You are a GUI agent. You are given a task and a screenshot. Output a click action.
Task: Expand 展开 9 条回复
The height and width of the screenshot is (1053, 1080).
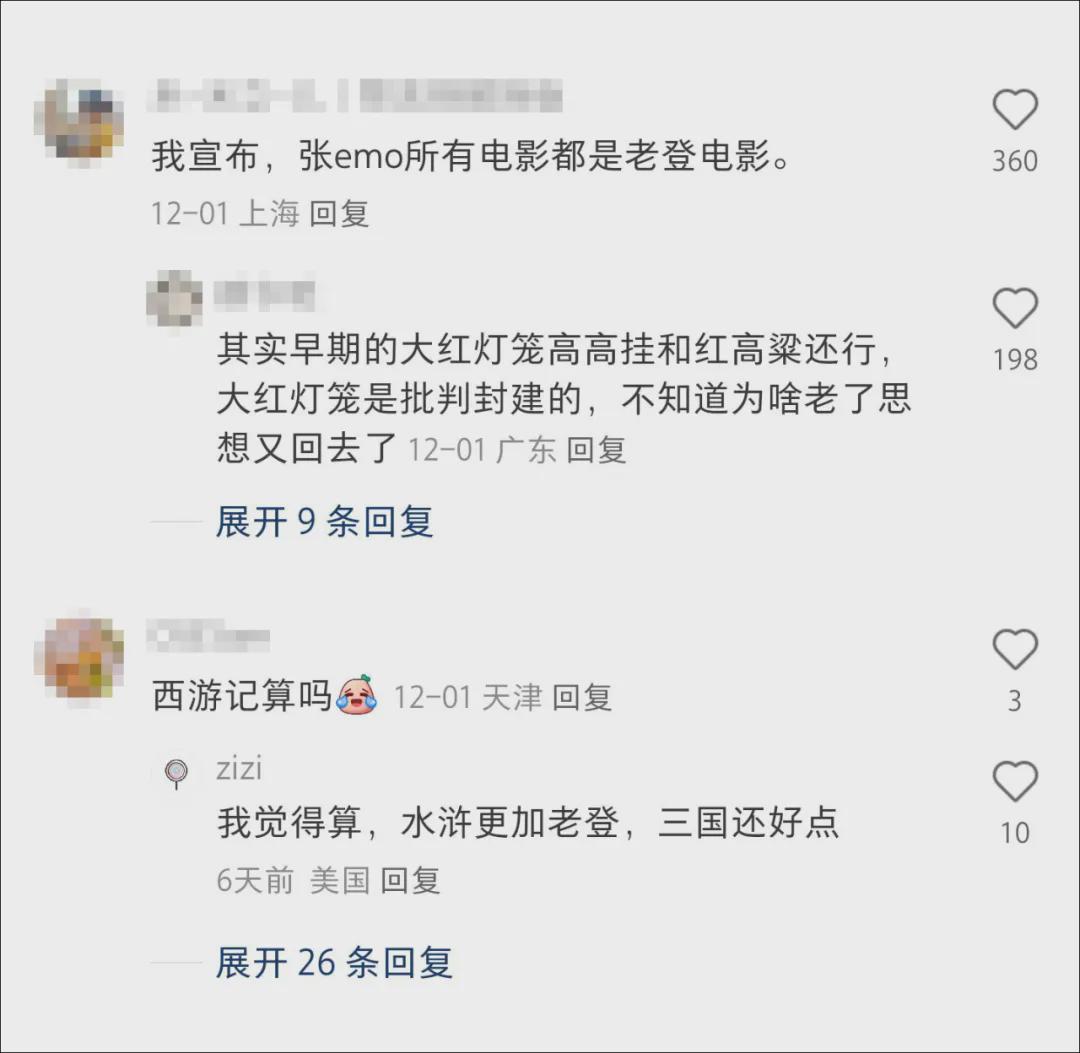coord(324,521)
